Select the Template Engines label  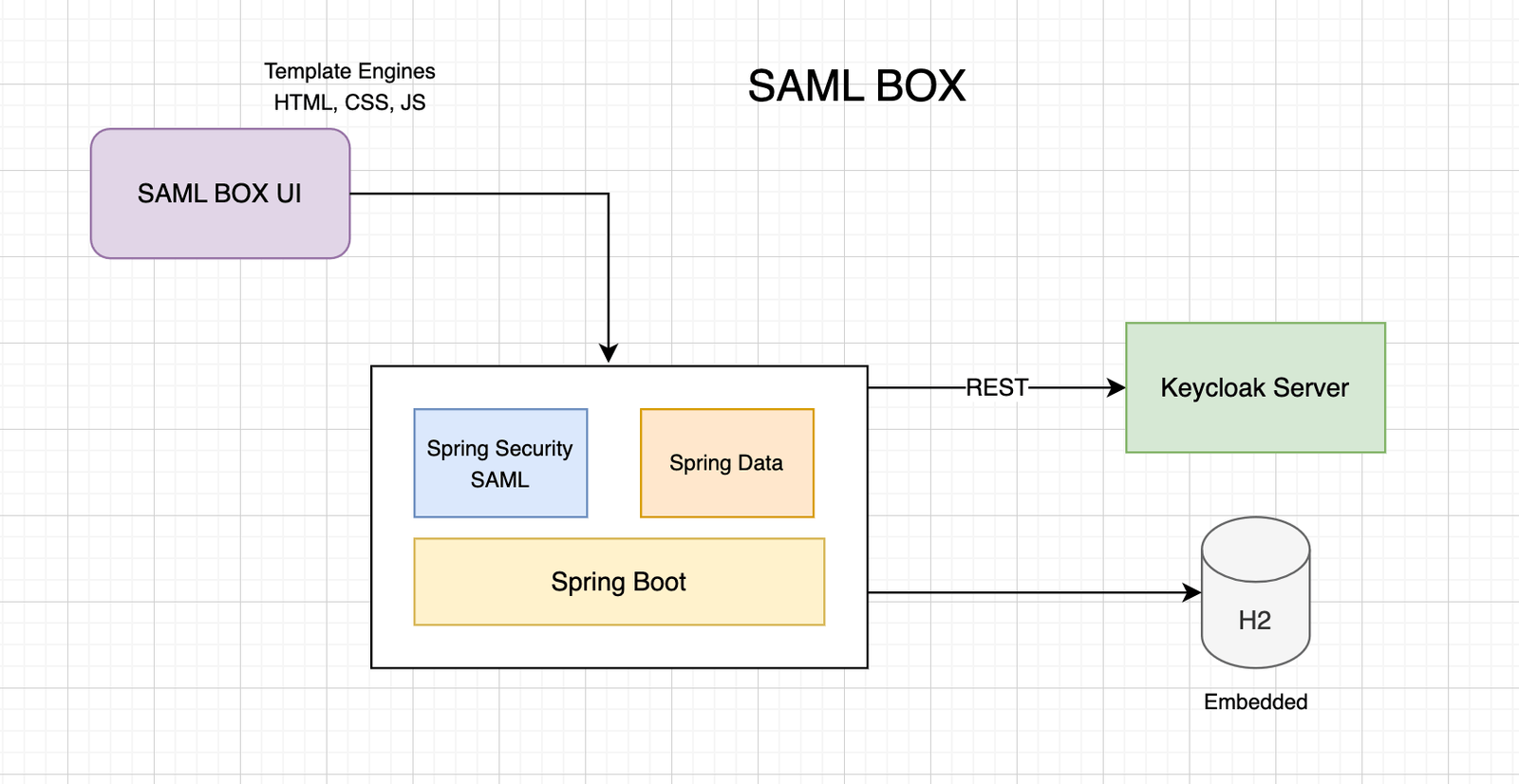tap(349, 71)
